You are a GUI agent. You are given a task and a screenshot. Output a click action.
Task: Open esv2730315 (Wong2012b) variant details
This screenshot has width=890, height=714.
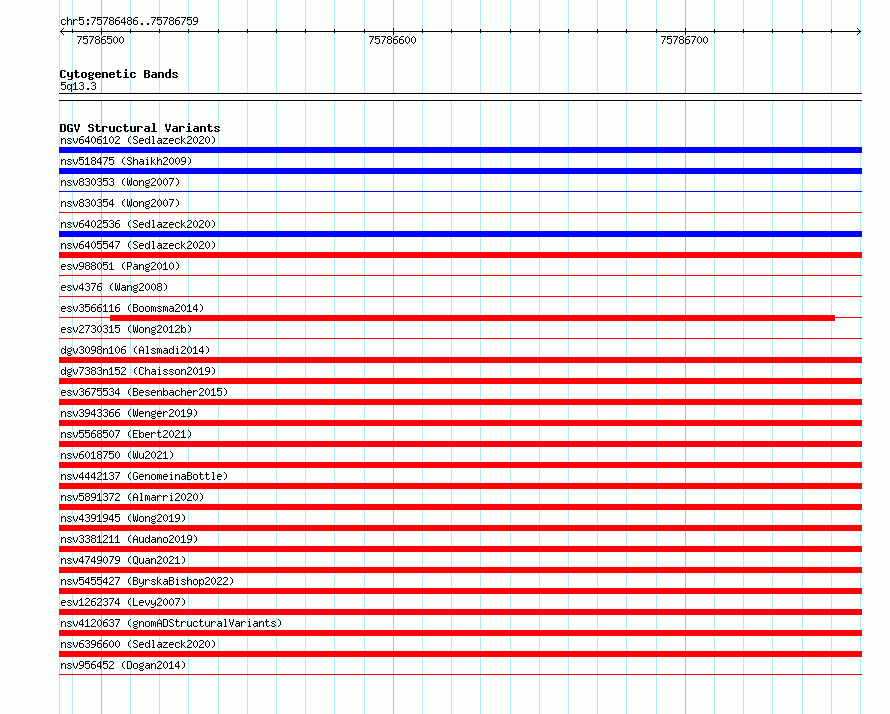[x=126, y=329]
